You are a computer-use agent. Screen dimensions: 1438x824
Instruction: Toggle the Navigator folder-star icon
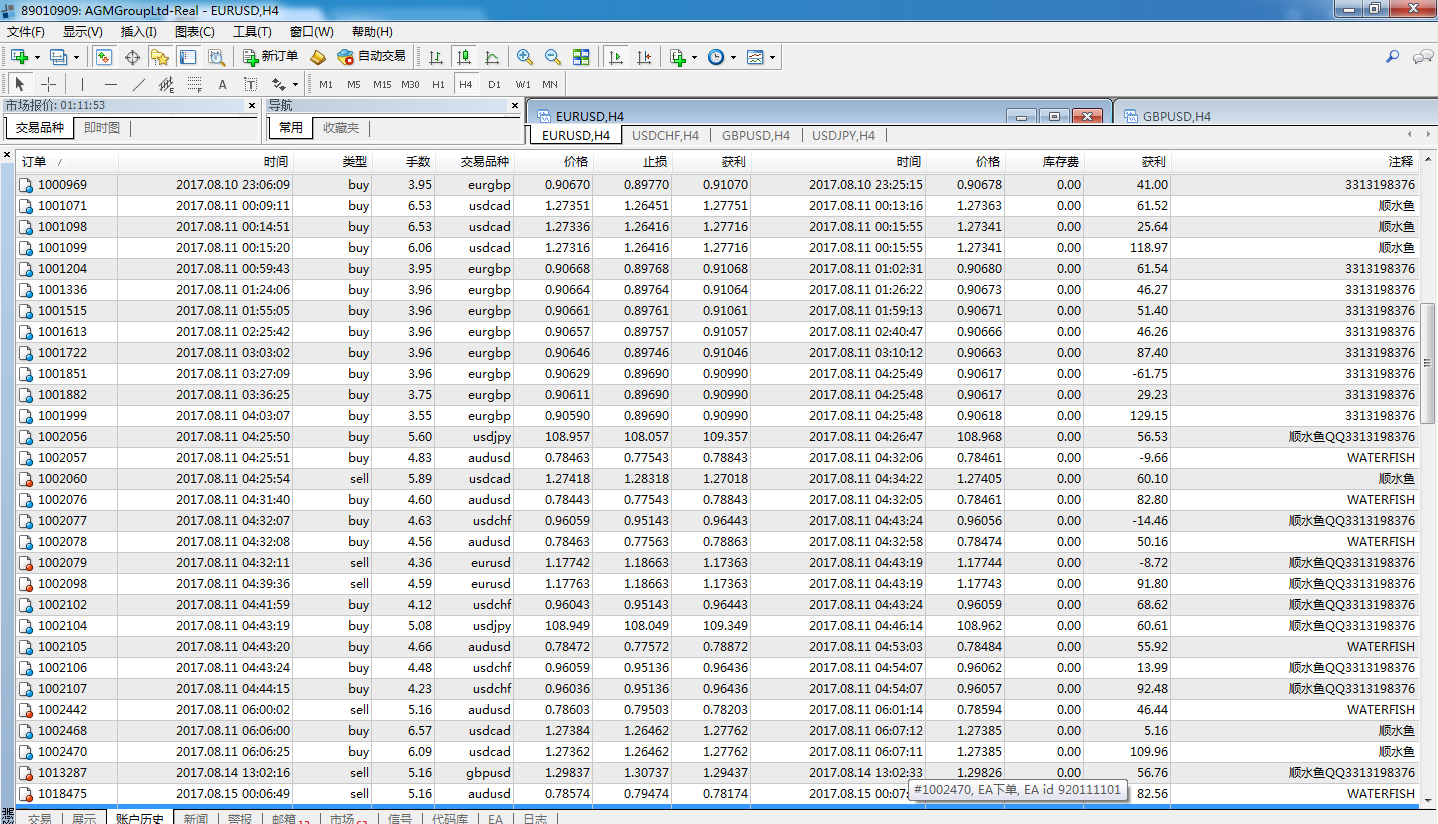pos(160,57)
